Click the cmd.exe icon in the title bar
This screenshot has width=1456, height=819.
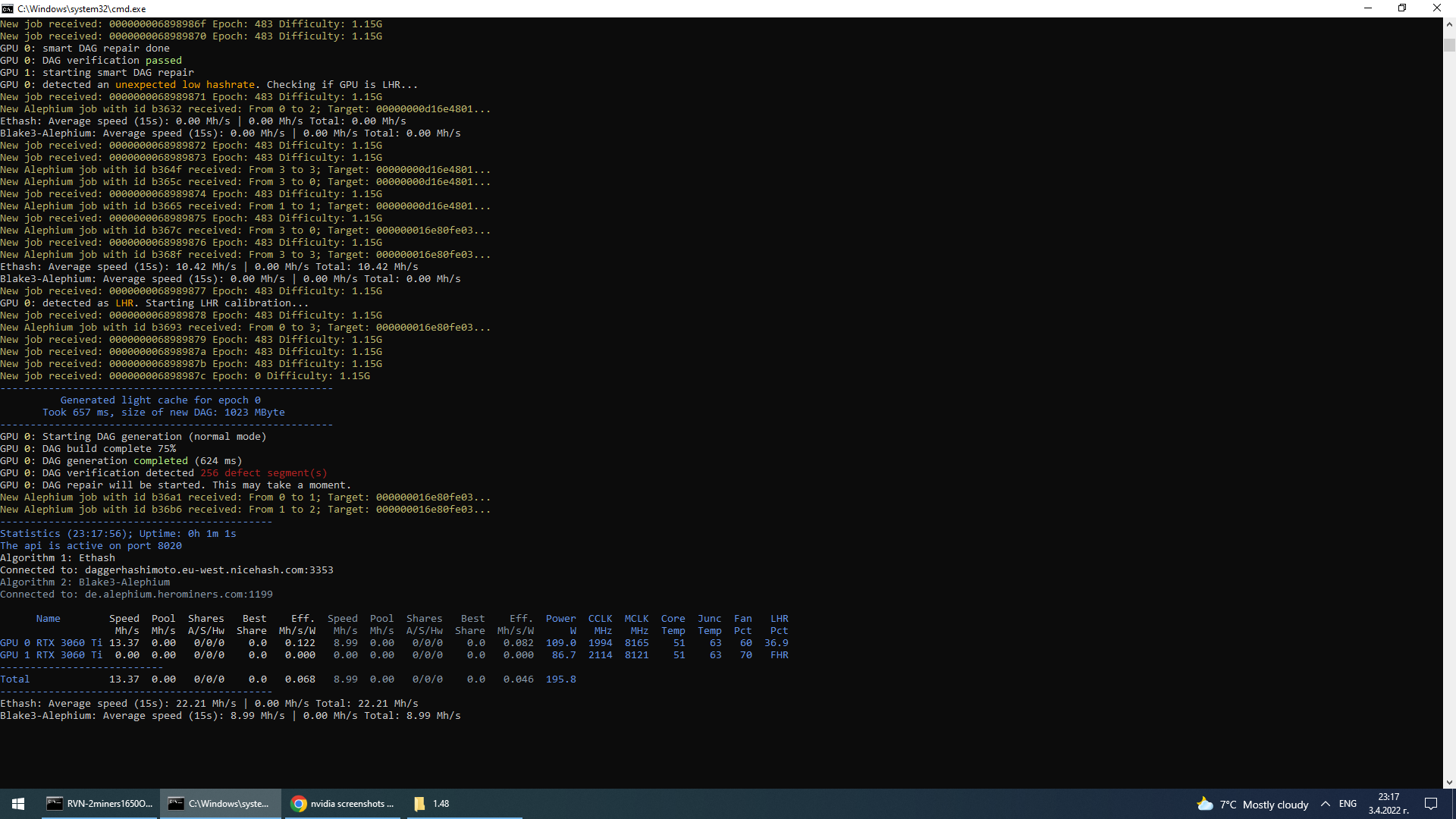tap(7, 8)
